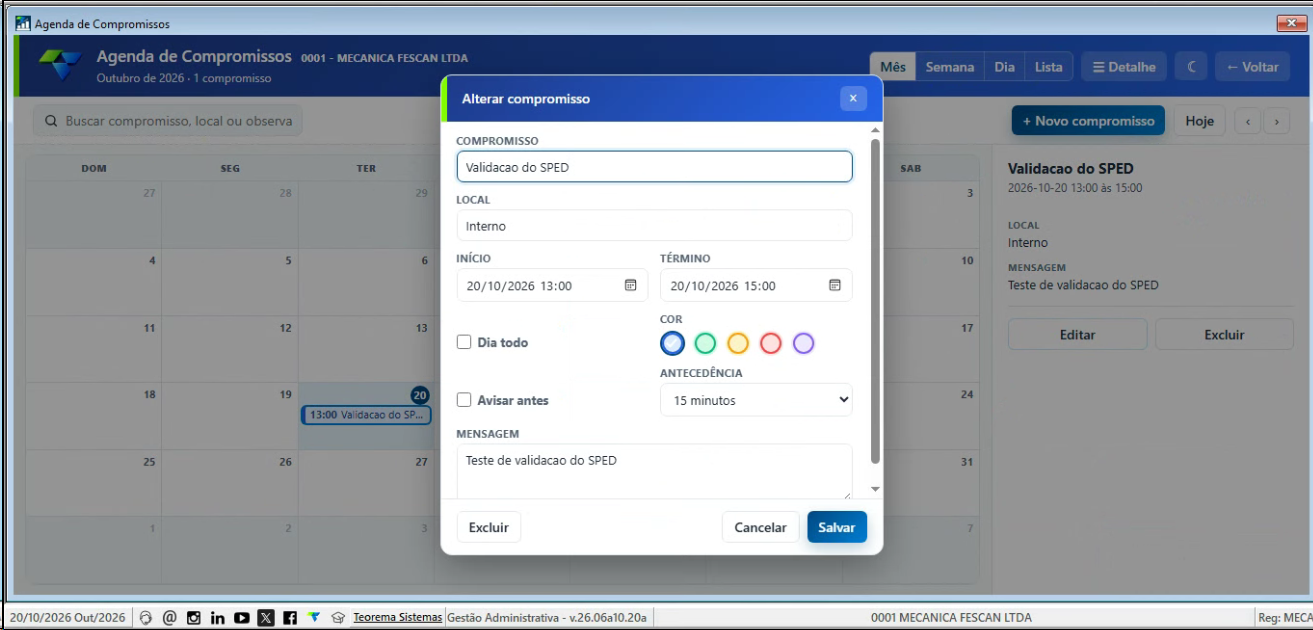
Task: Pick the red color swatch
Action: (x=770, y=343)
